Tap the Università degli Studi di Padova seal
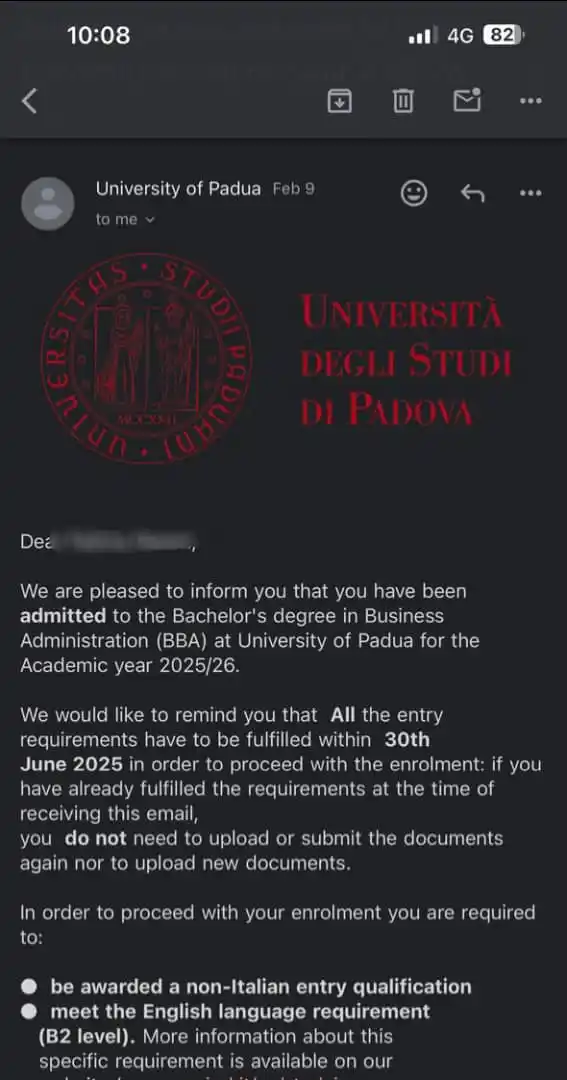The image size is (567, 1080). (x=146, y=358)
